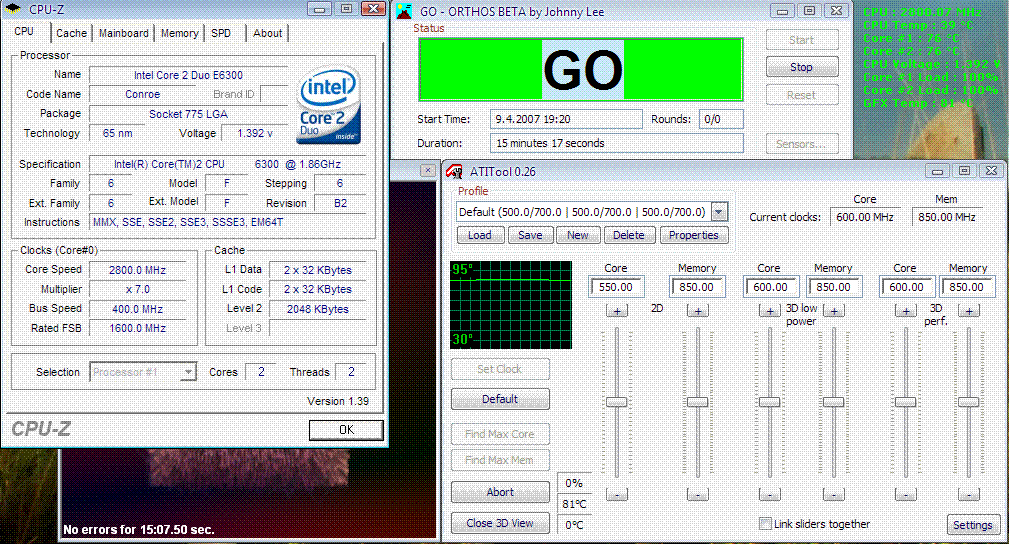Screen dimensions: 1009x544
Task: Click Close 3D View button
Action: pos(500,523)
